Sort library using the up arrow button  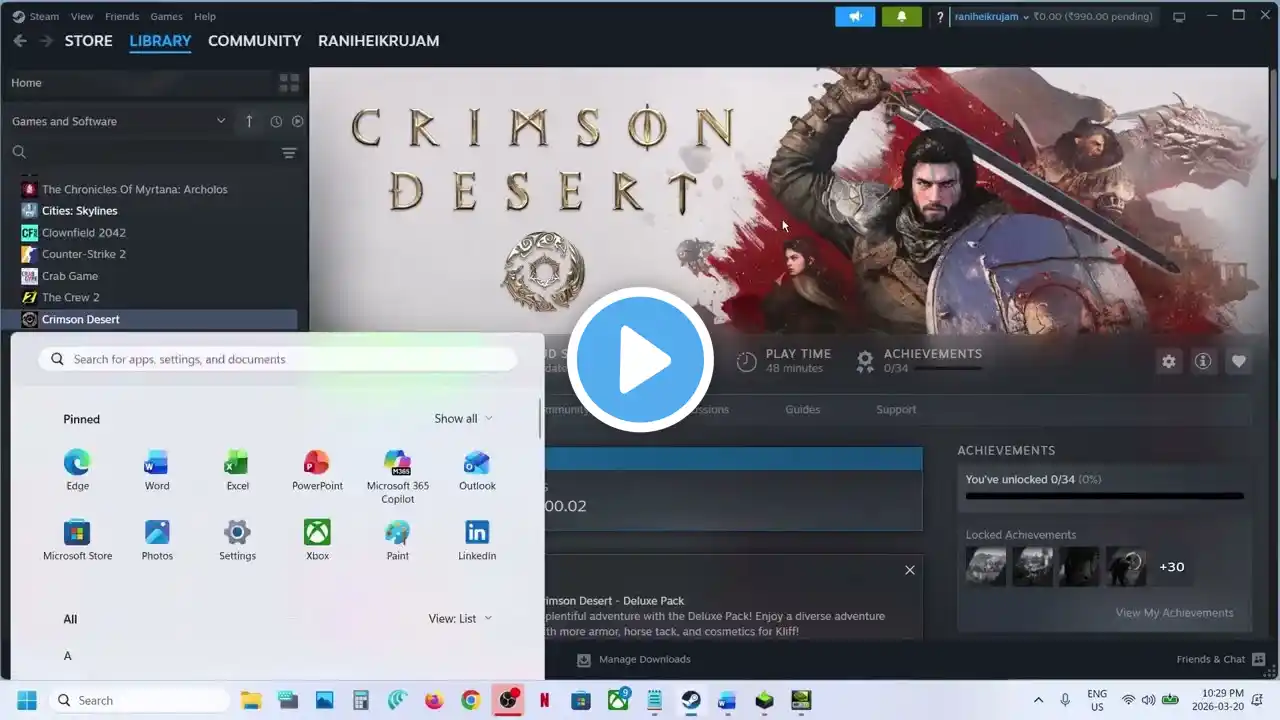(249, 121)
